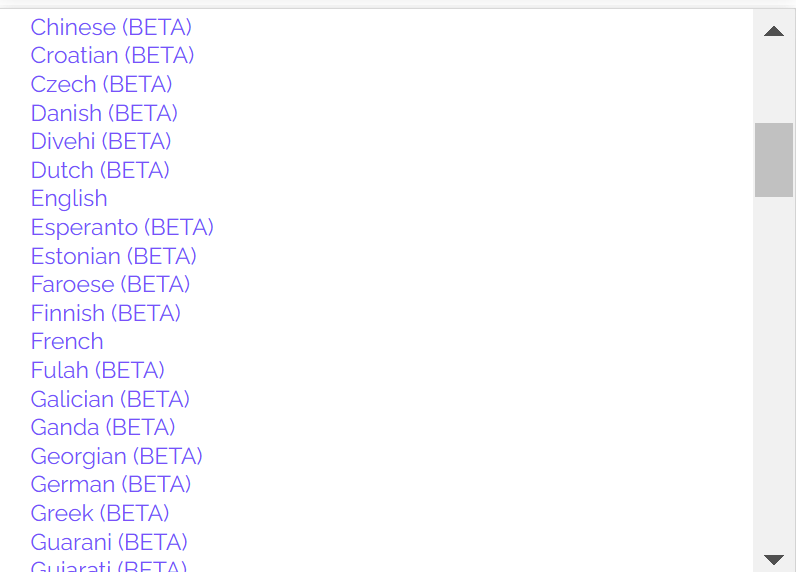Choose Dutch (BETA) language
Screen dimensions: 796x572
coord(100,170)
